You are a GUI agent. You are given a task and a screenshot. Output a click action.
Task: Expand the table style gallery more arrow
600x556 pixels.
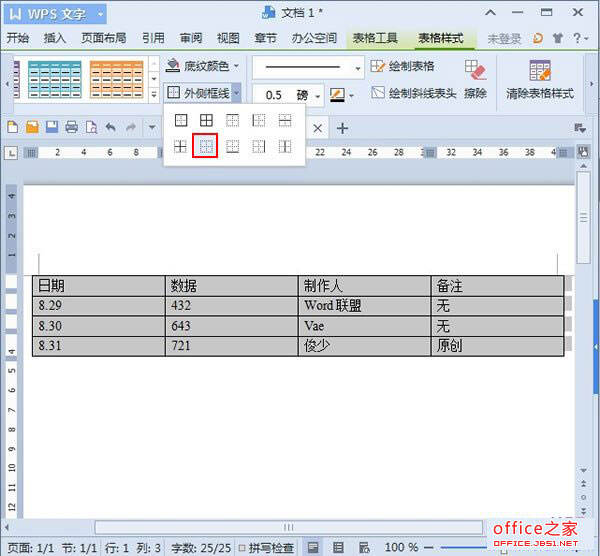point(154,94)
